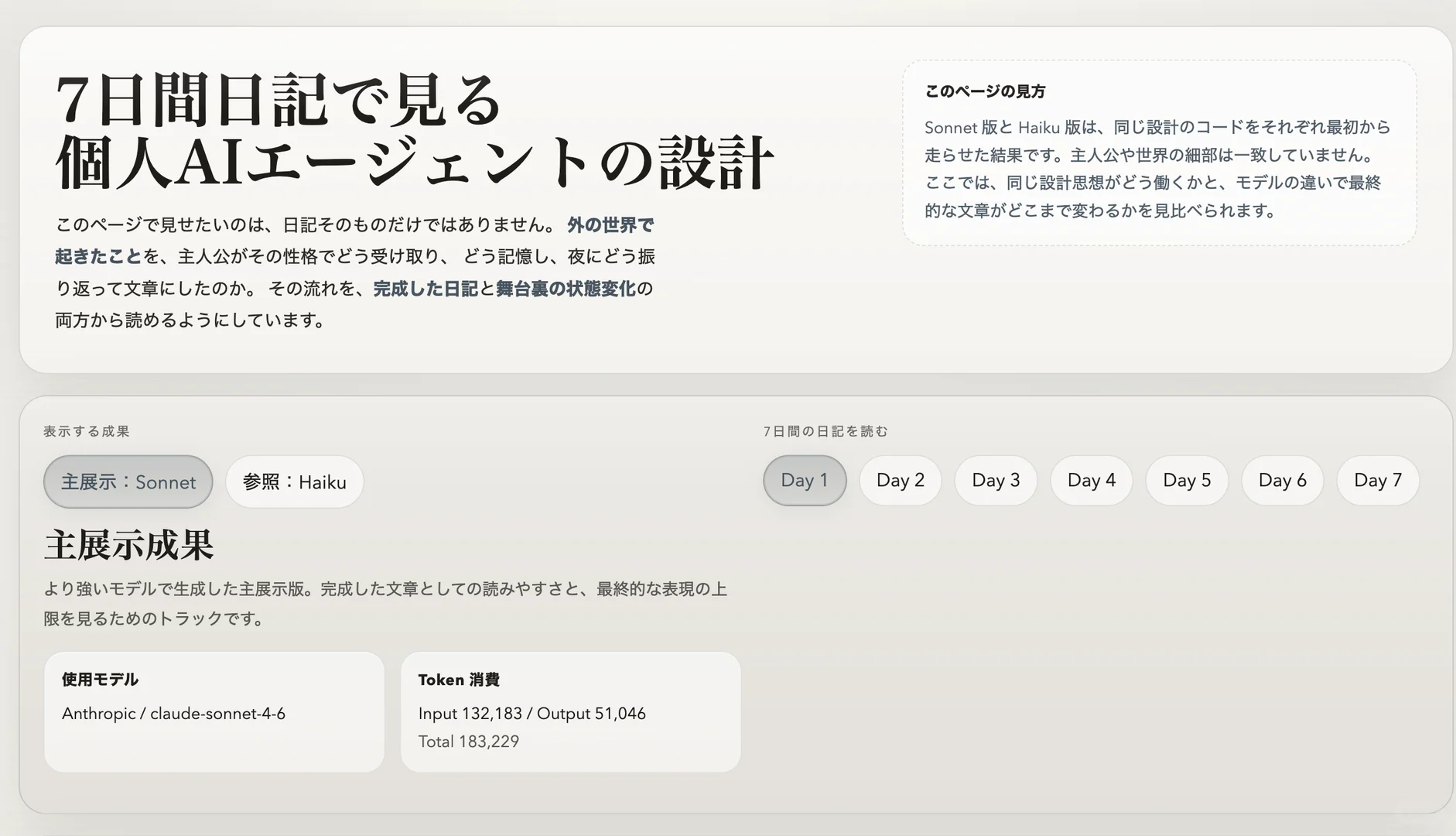Open the Day 7 diary tab
This screenshot has height=836, width=1456.
coord(1378,480)
